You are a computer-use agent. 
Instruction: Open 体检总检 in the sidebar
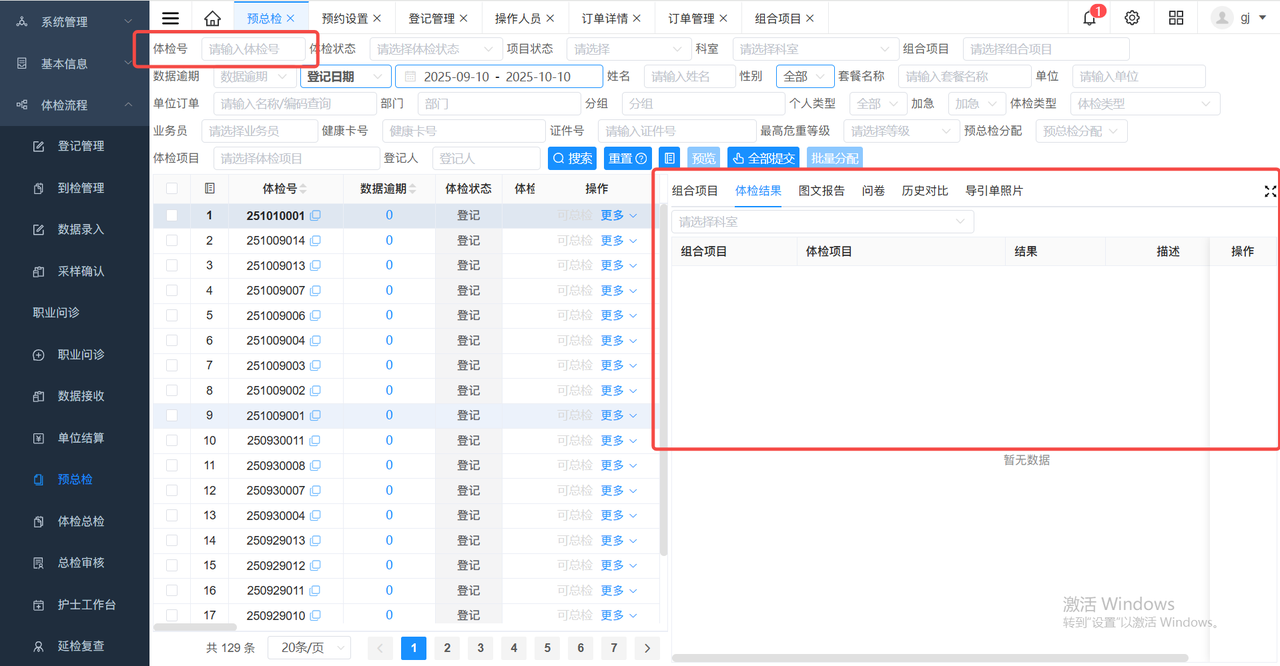[81, 521]
